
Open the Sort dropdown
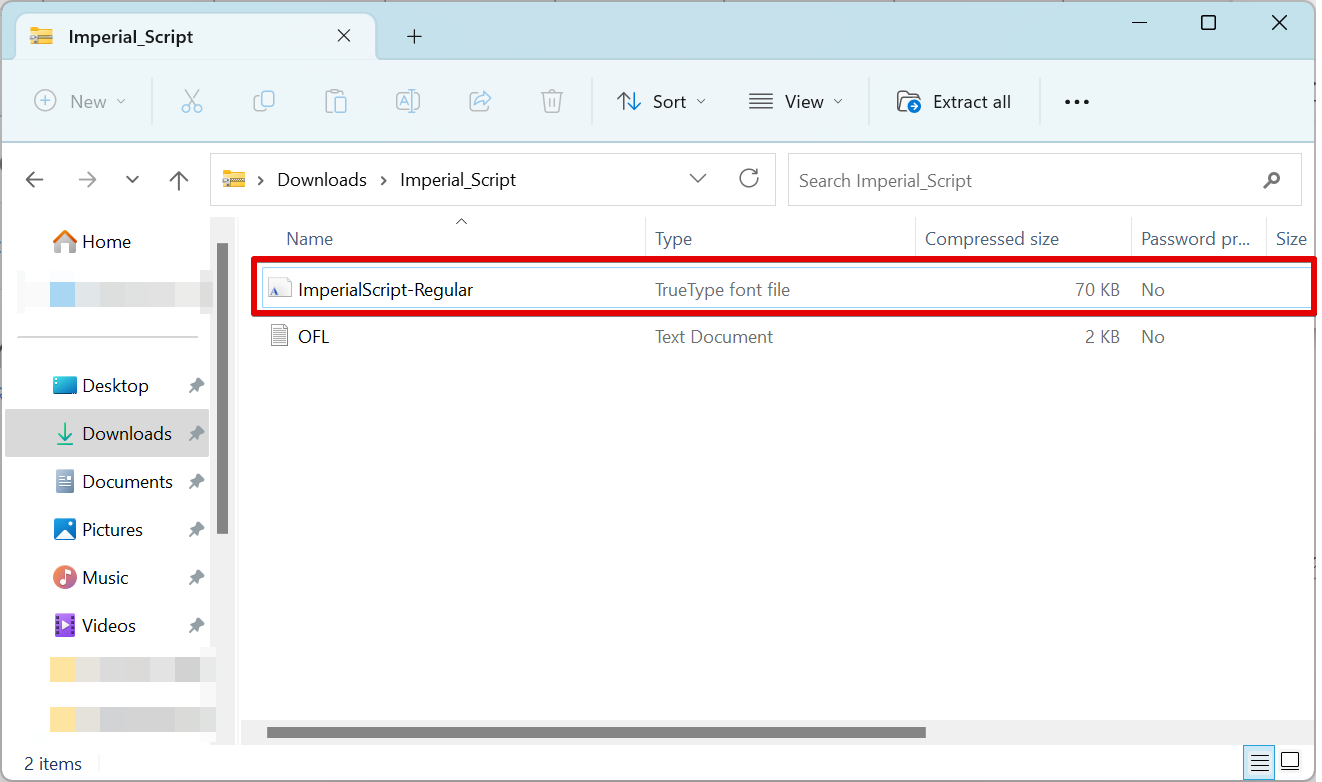(661, 101)
